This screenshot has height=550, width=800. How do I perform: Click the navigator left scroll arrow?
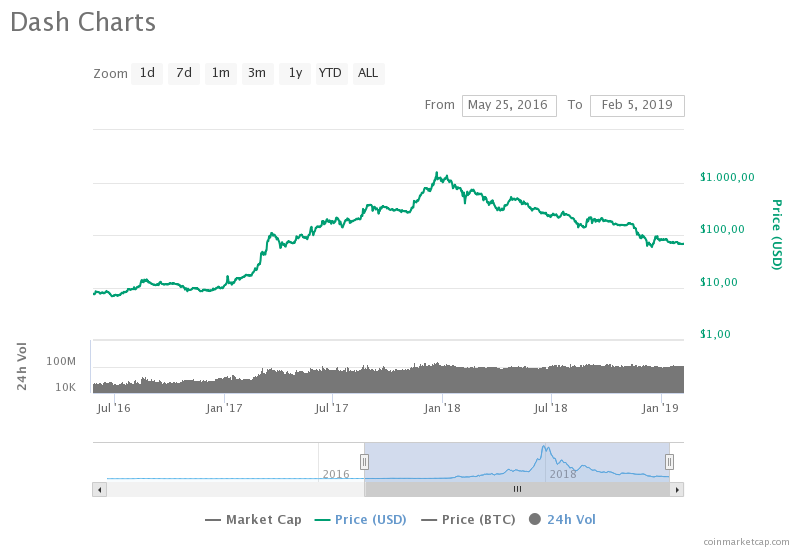[x=99, y=490]
